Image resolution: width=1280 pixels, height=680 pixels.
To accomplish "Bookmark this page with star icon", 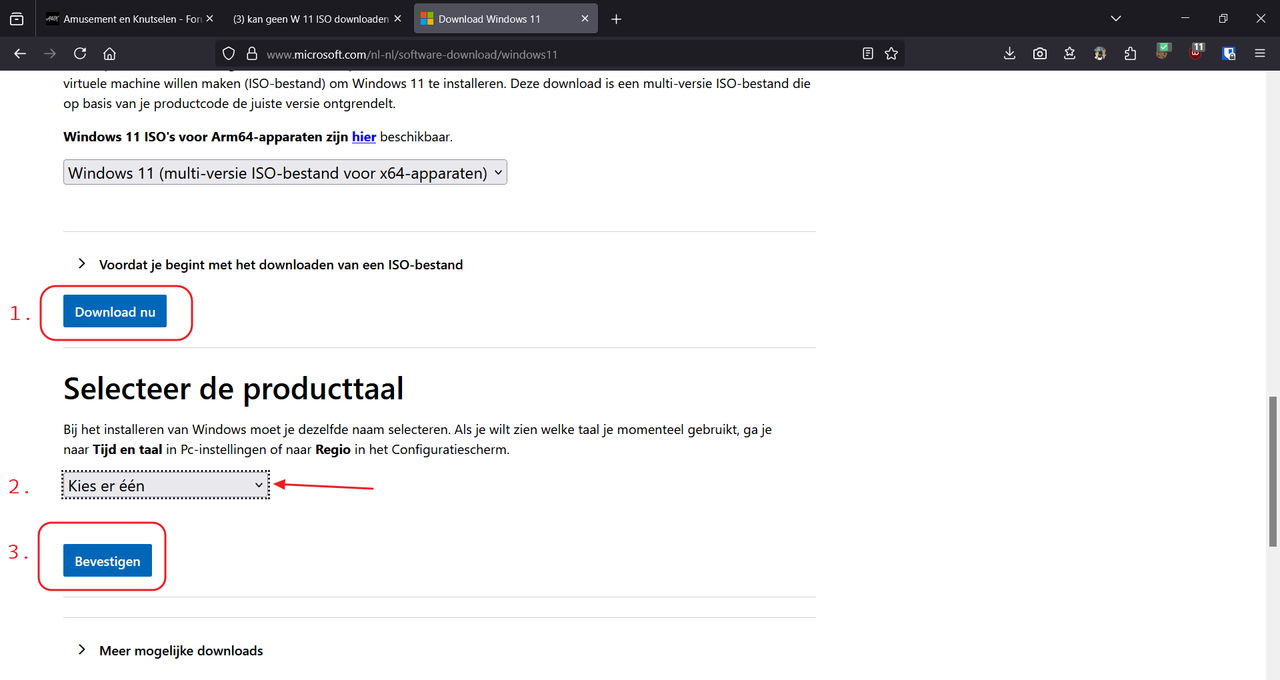I will 891,53.
